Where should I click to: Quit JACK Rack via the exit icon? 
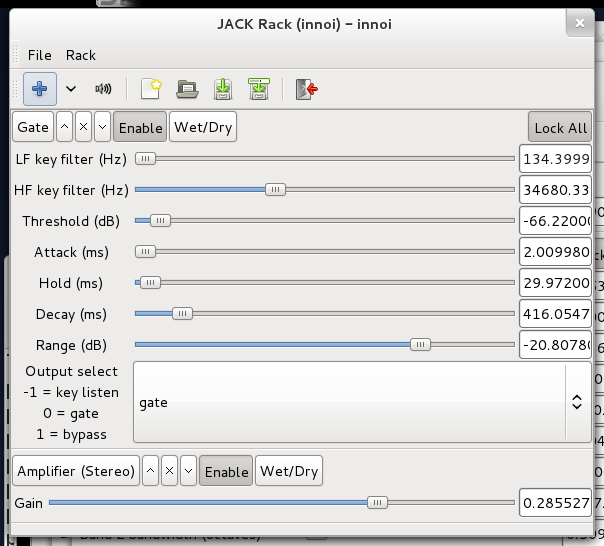[307, 89]
